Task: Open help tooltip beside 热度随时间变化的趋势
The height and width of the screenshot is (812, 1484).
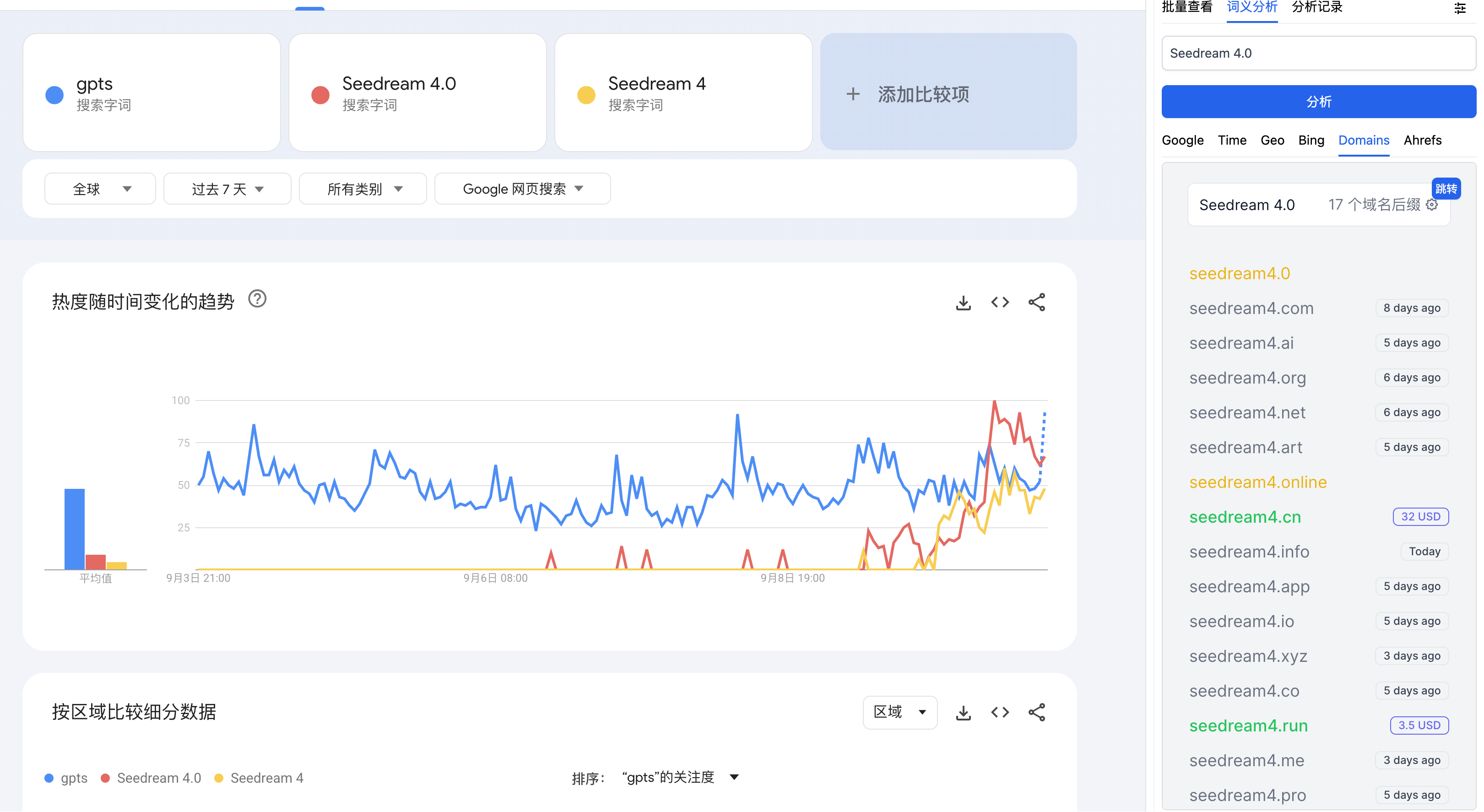Action: click(258, 299)
